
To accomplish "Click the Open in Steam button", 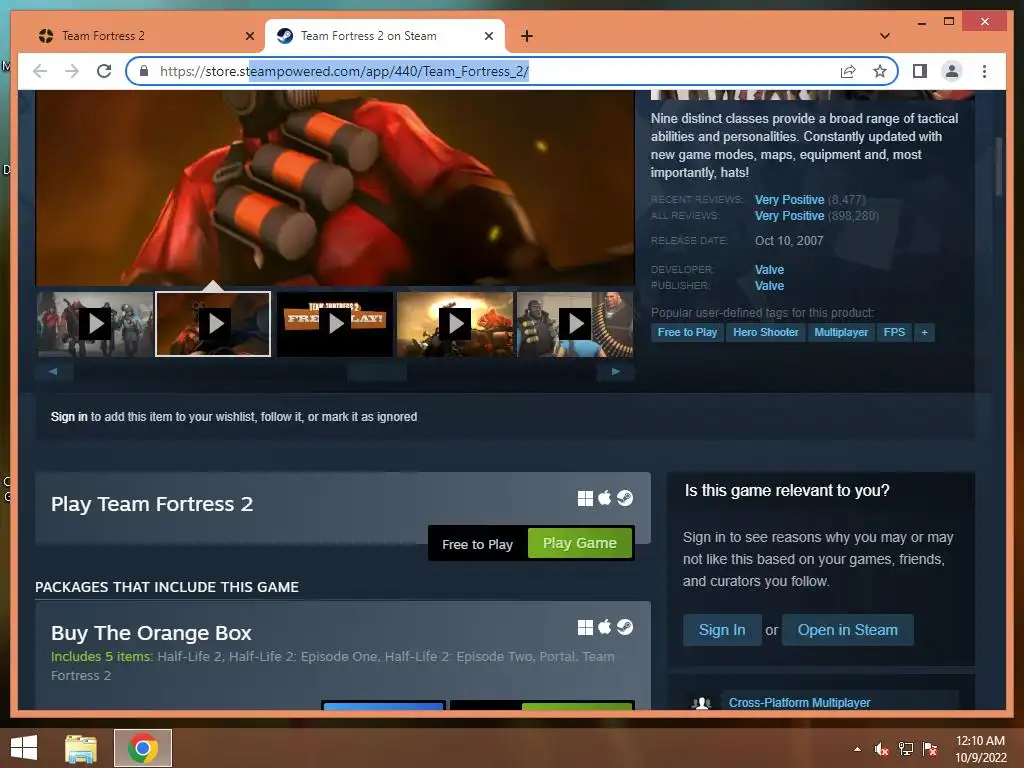I will pos(848,630).
